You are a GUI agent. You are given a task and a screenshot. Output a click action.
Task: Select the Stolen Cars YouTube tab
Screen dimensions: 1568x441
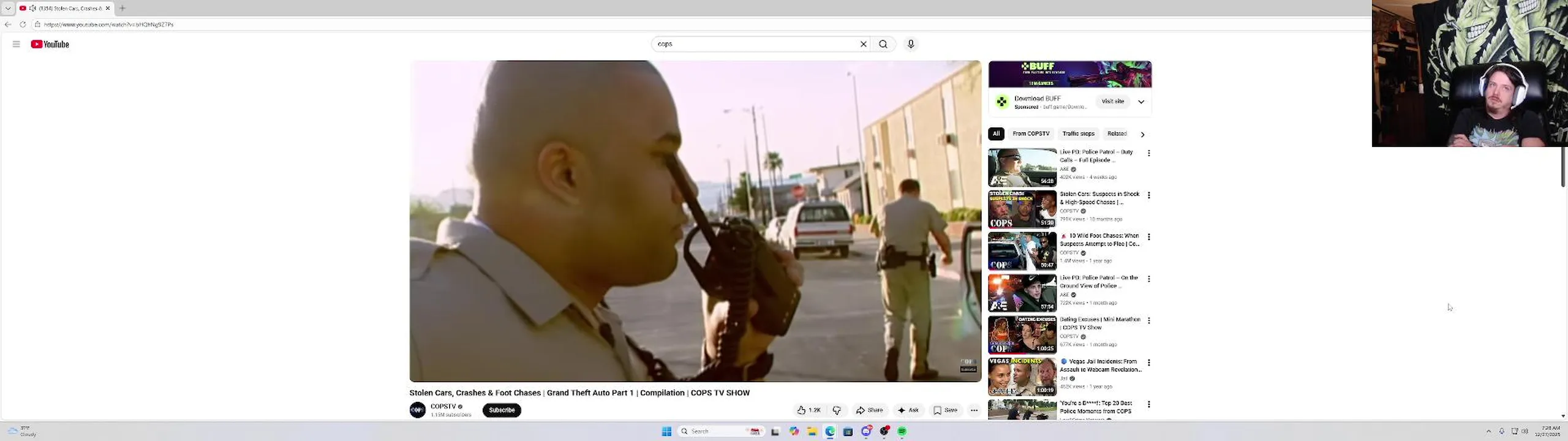pyautogui.click(x=65, y=8)
